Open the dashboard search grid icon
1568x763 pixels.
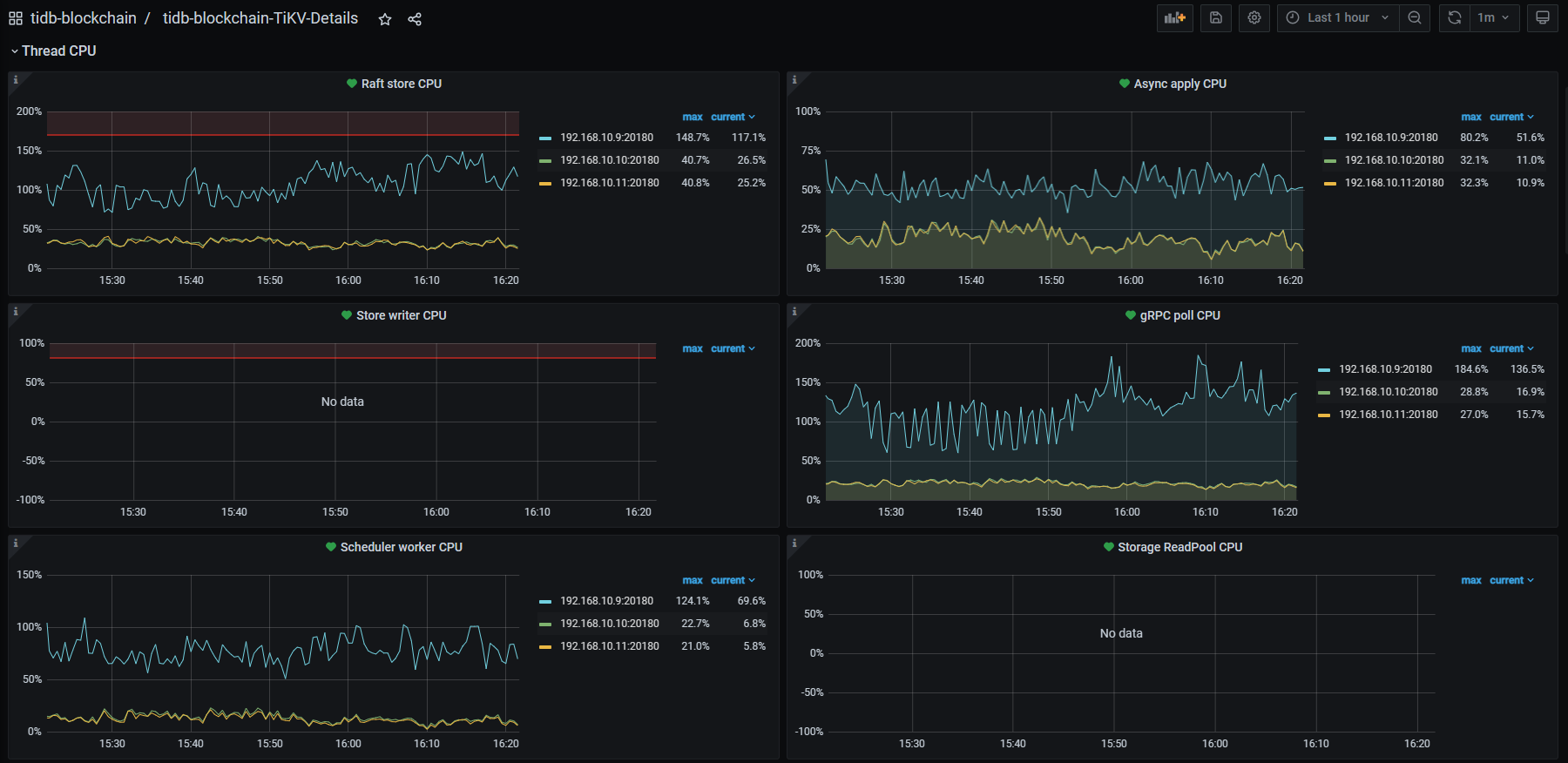pyautogui.click(x=16, y=18)
